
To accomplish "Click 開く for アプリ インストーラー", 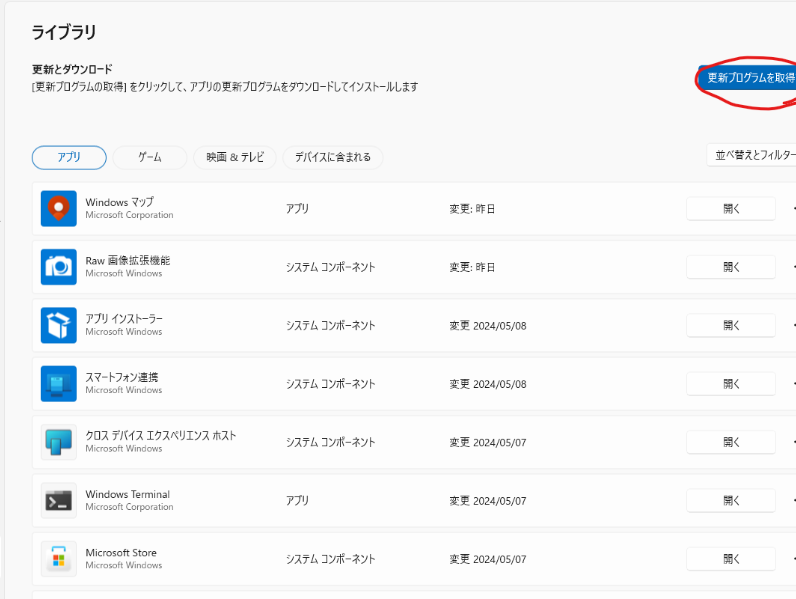I will pyautogui.click(x=730, y=325).
